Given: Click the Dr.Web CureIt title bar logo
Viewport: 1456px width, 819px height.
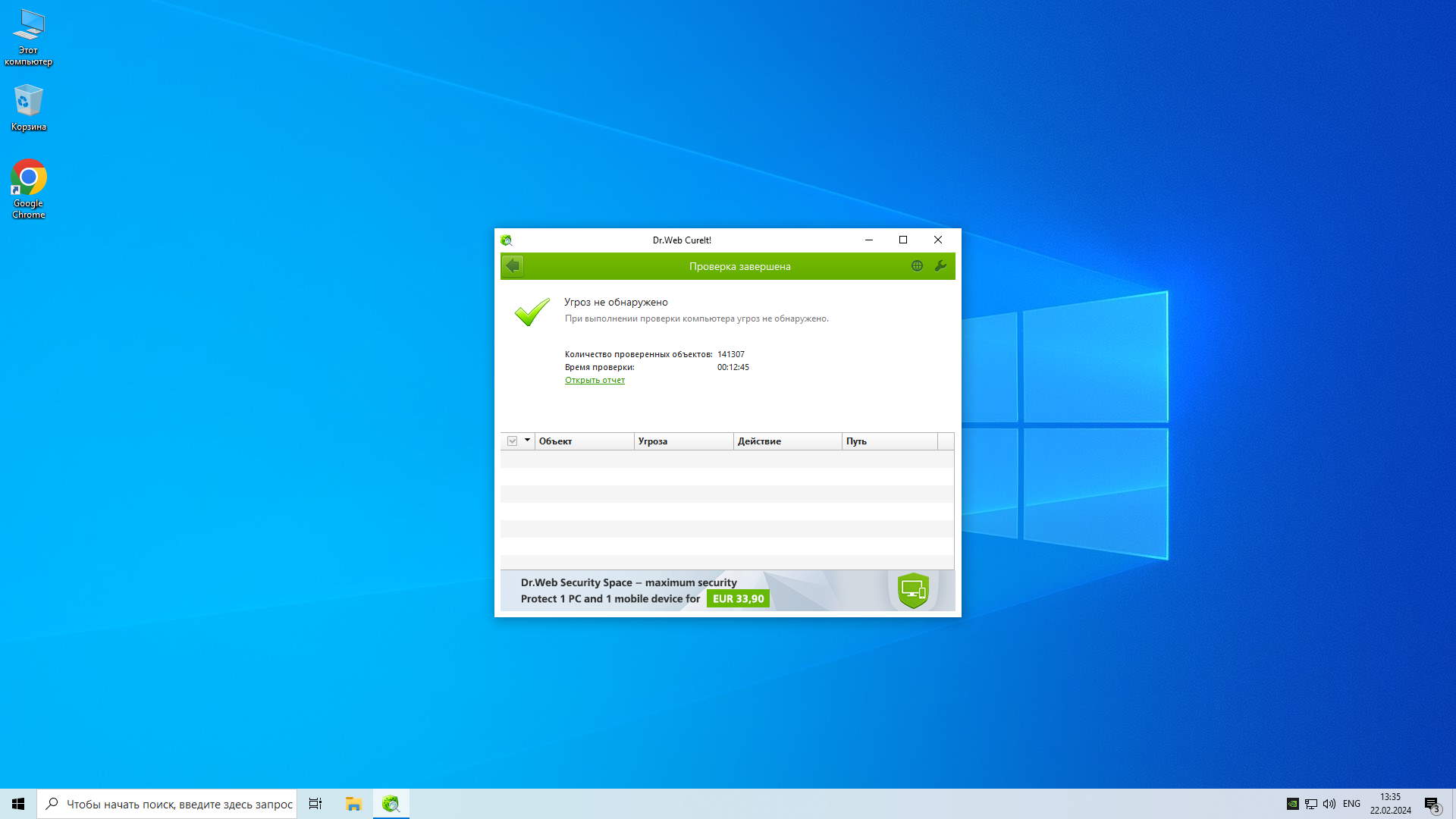Looking at the screenshot, I should point(507,240).
